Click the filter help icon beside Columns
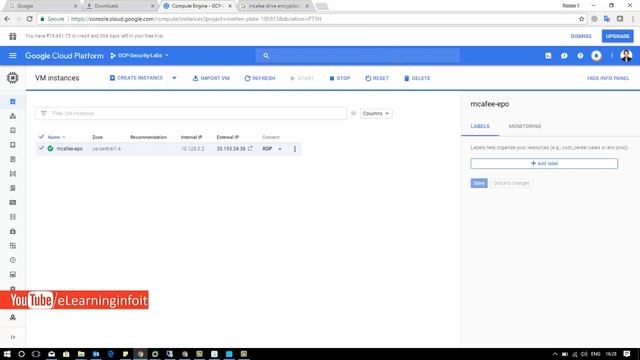 click(x=353, y=113)
